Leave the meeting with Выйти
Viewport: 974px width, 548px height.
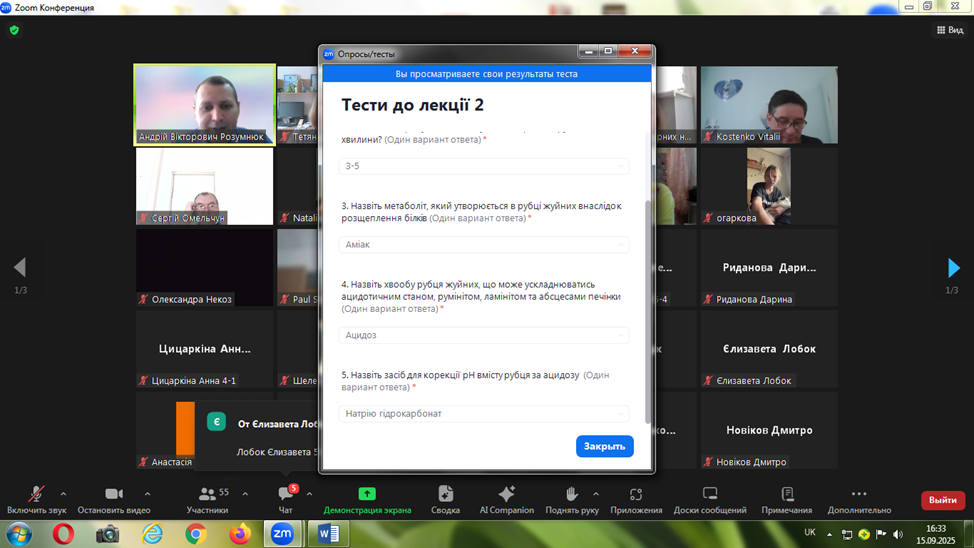(942, 500)
